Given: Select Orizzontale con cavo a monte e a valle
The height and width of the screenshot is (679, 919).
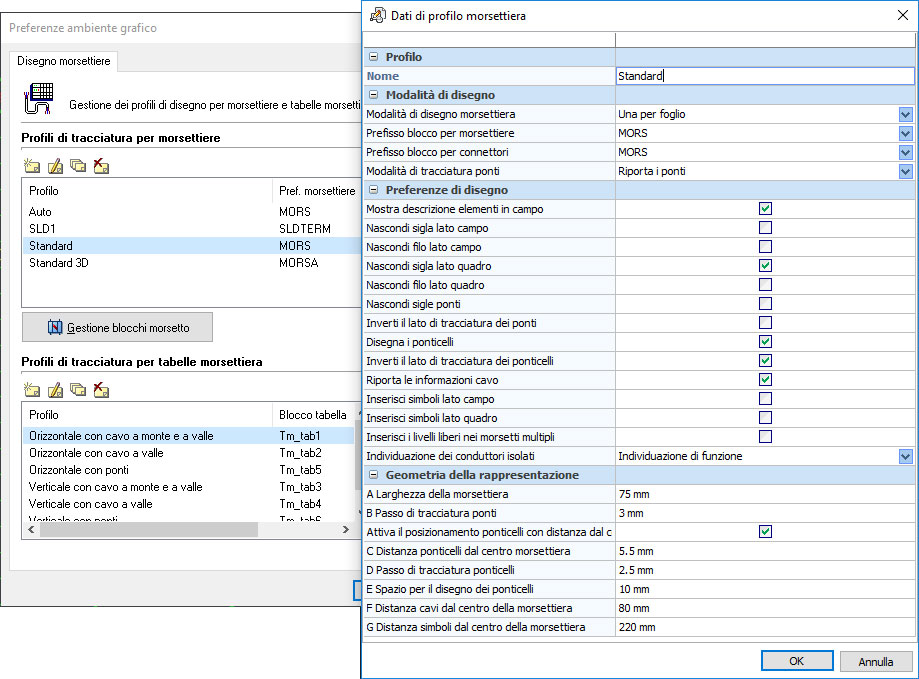Looking at the screenshot, I should 189,435.
